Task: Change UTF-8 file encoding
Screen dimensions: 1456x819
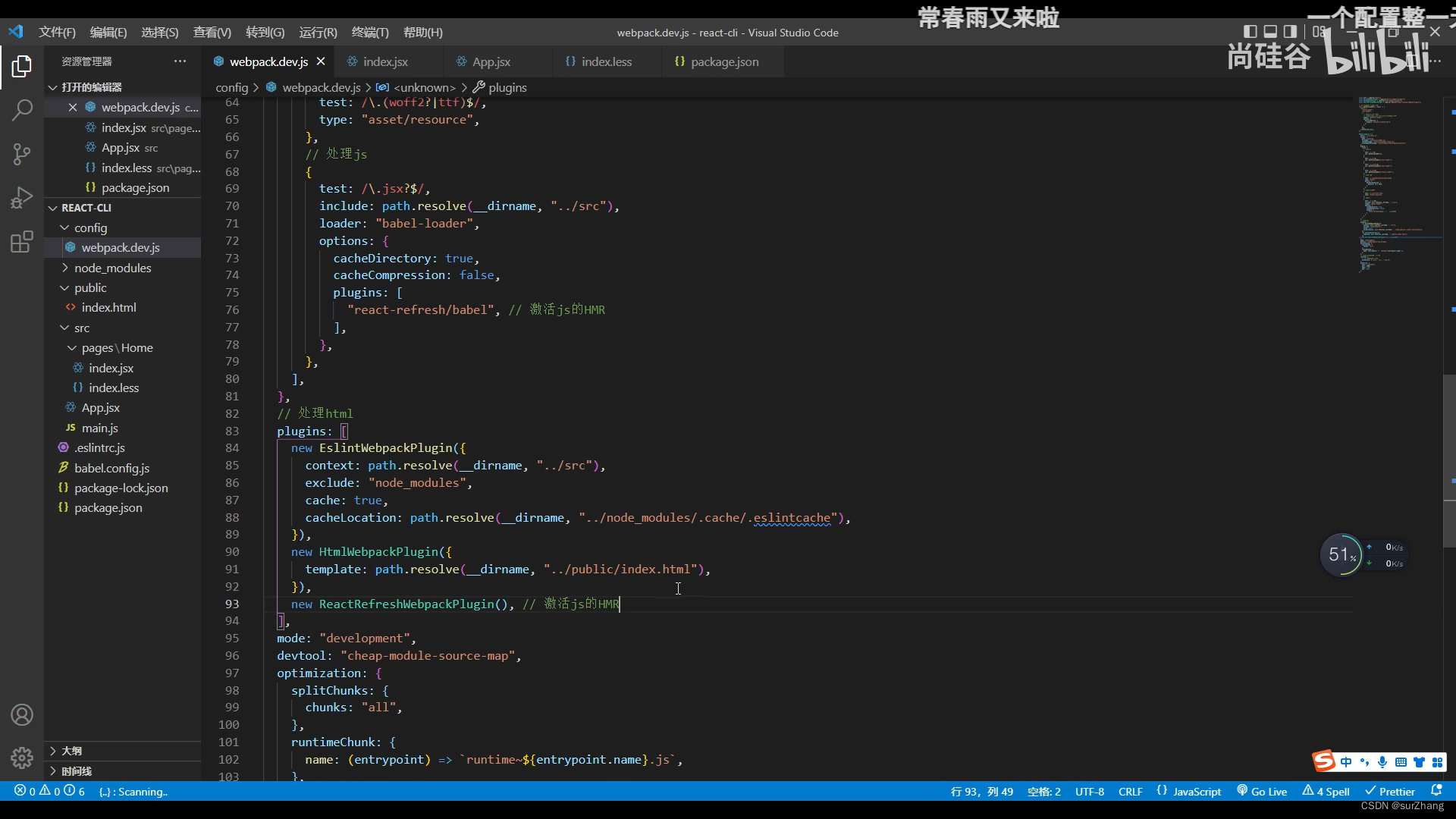Action: [1089, 791]
